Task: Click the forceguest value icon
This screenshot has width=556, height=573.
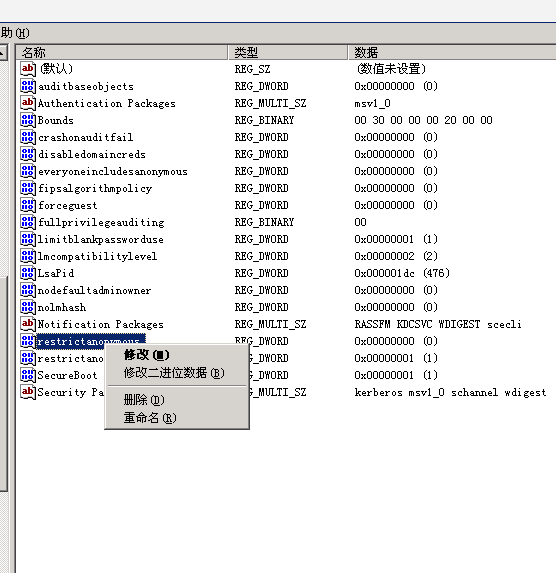Action: 28,205
